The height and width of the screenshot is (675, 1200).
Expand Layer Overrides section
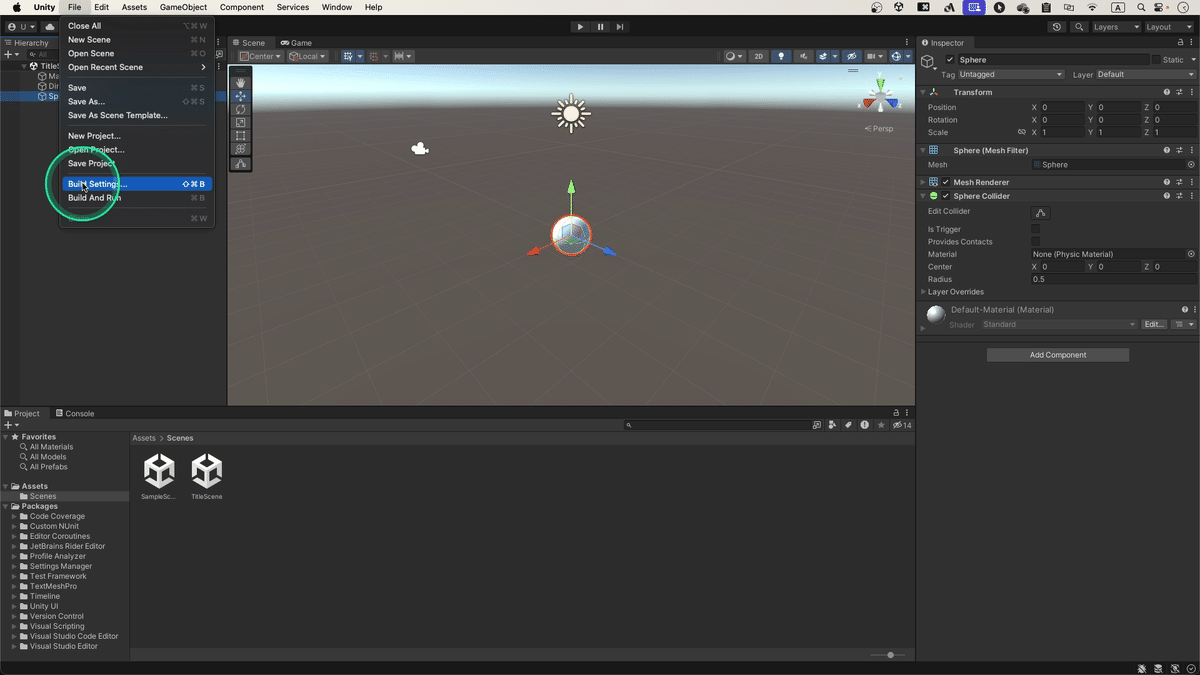[x=923, y=292]
